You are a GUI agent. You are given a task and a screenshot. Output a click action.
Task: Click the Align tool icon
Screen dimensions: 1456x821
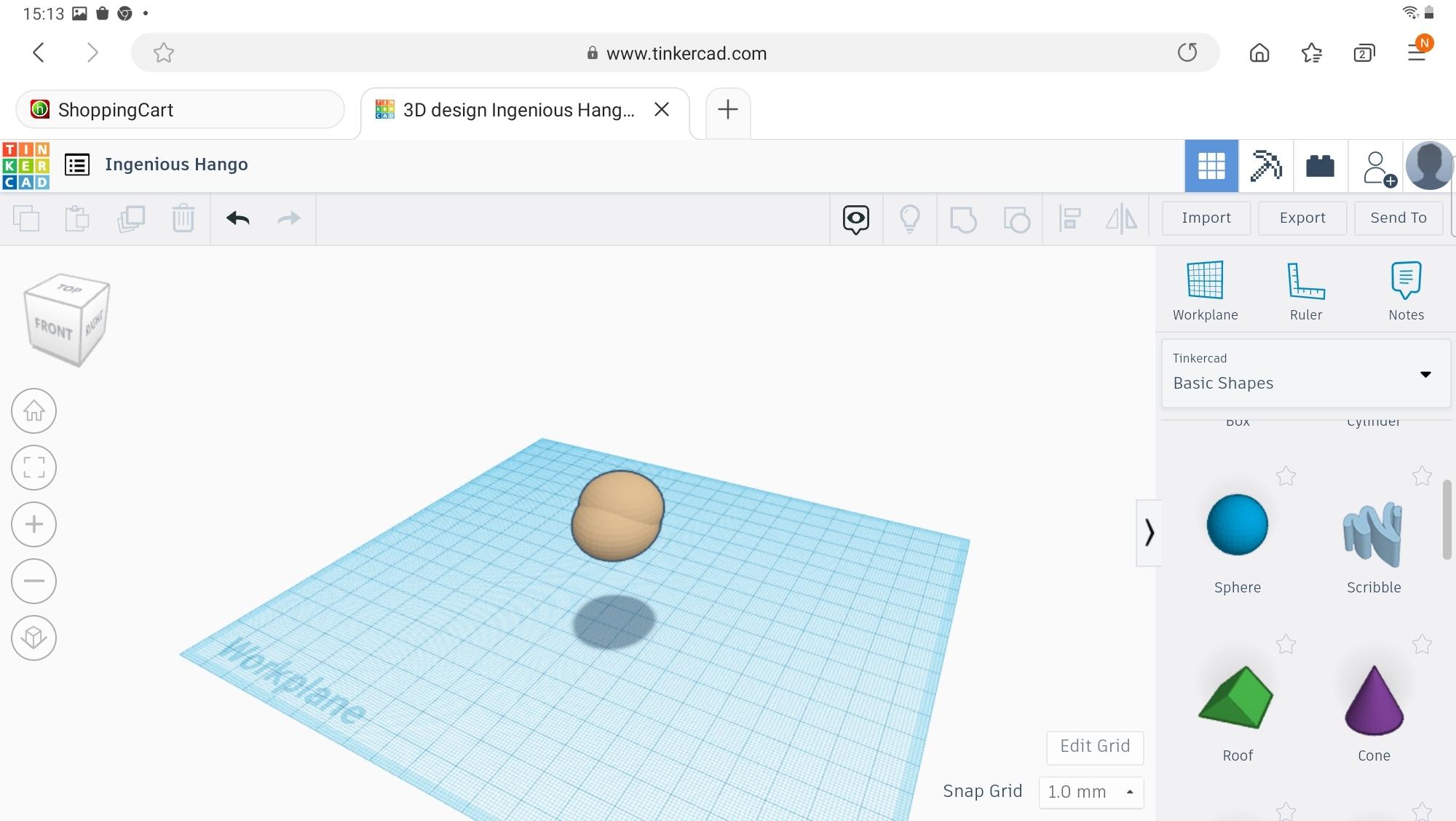click(1070, 217)
